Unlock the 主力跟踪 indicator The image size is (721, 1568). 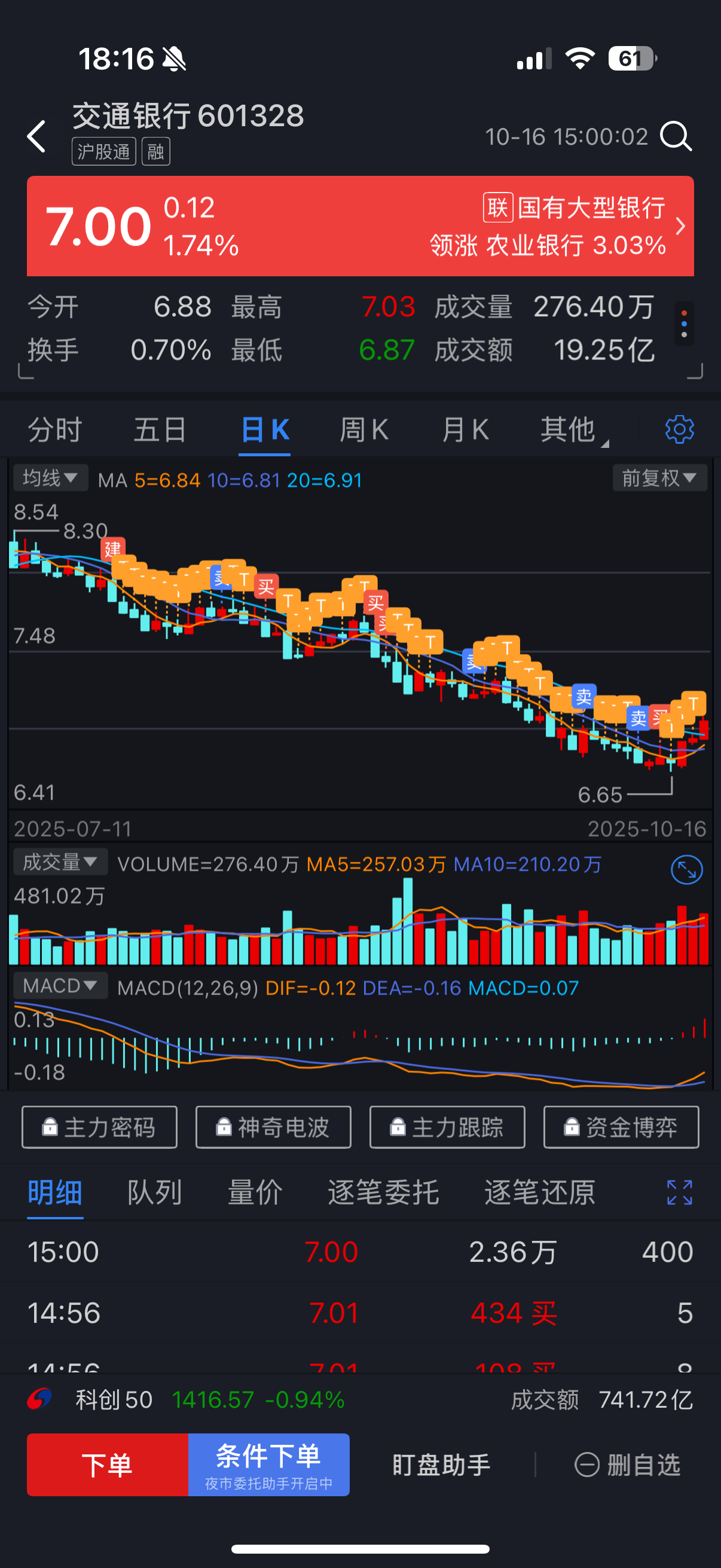pos(447,1127)
